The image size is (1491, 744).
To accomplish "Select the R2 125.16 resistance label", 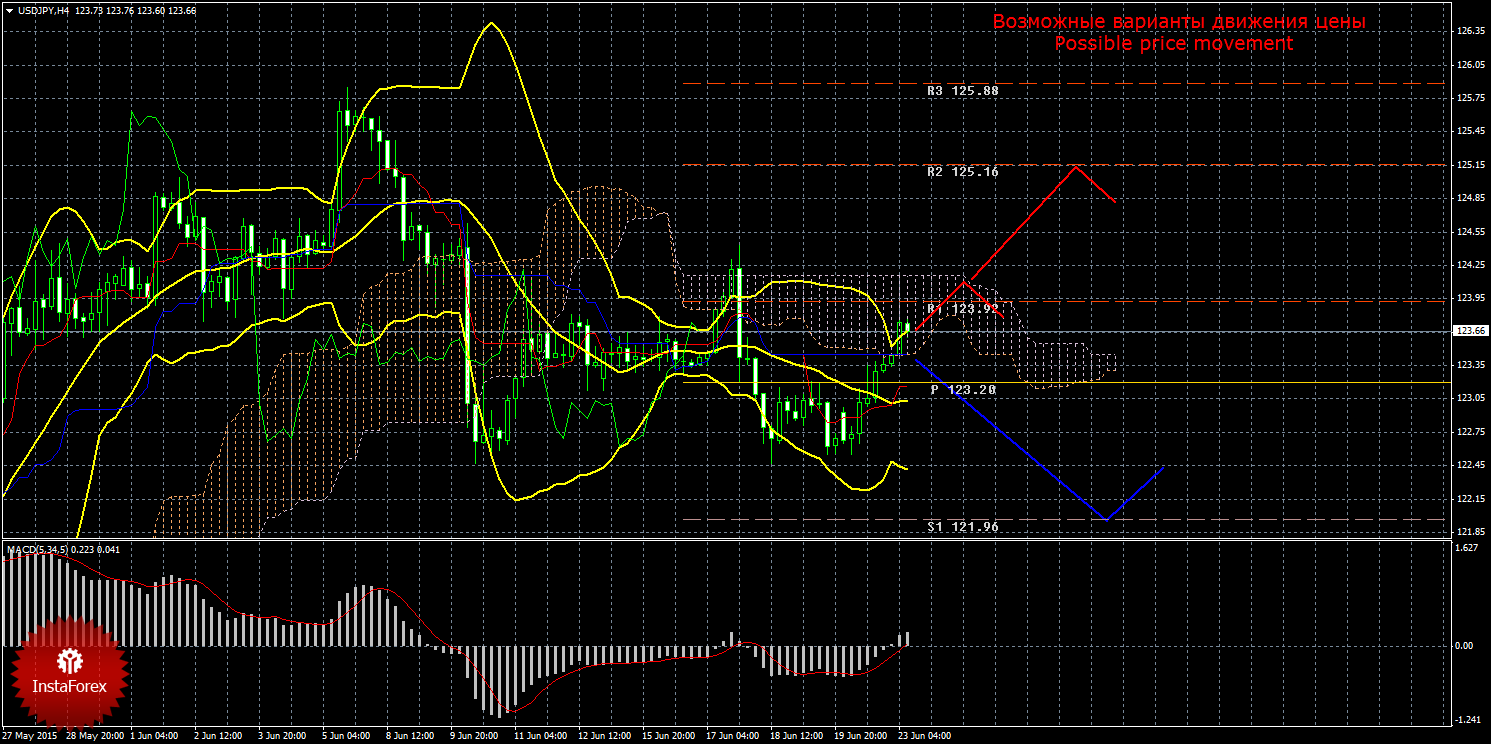I will pos(962,172).
